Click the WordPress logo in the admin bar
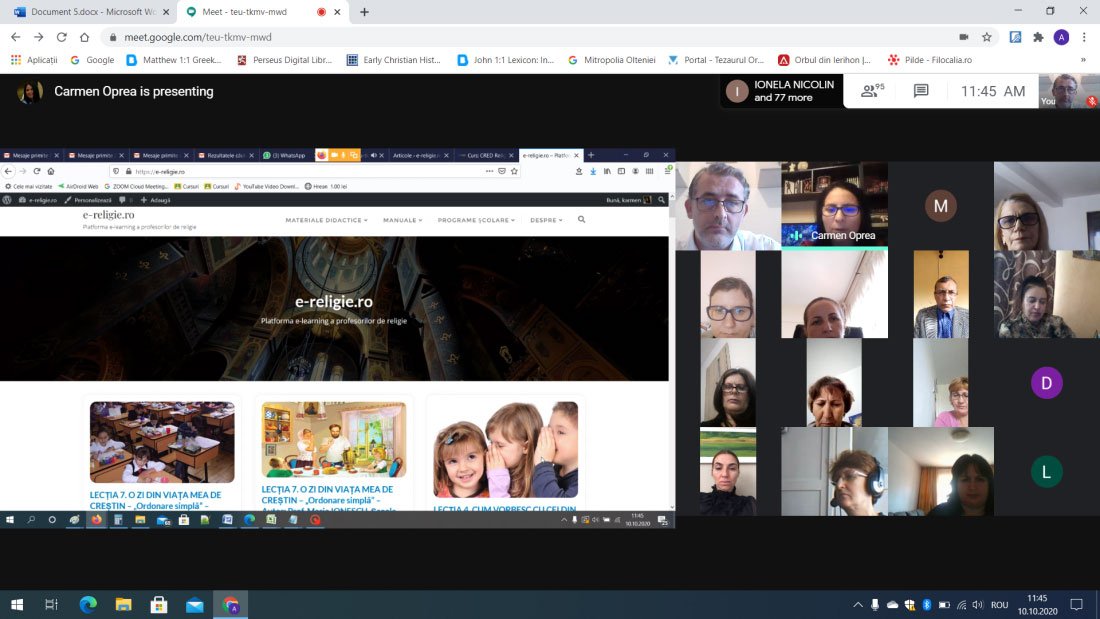Viewport: 1100px width, 619px height. click(x=6, y=199)
